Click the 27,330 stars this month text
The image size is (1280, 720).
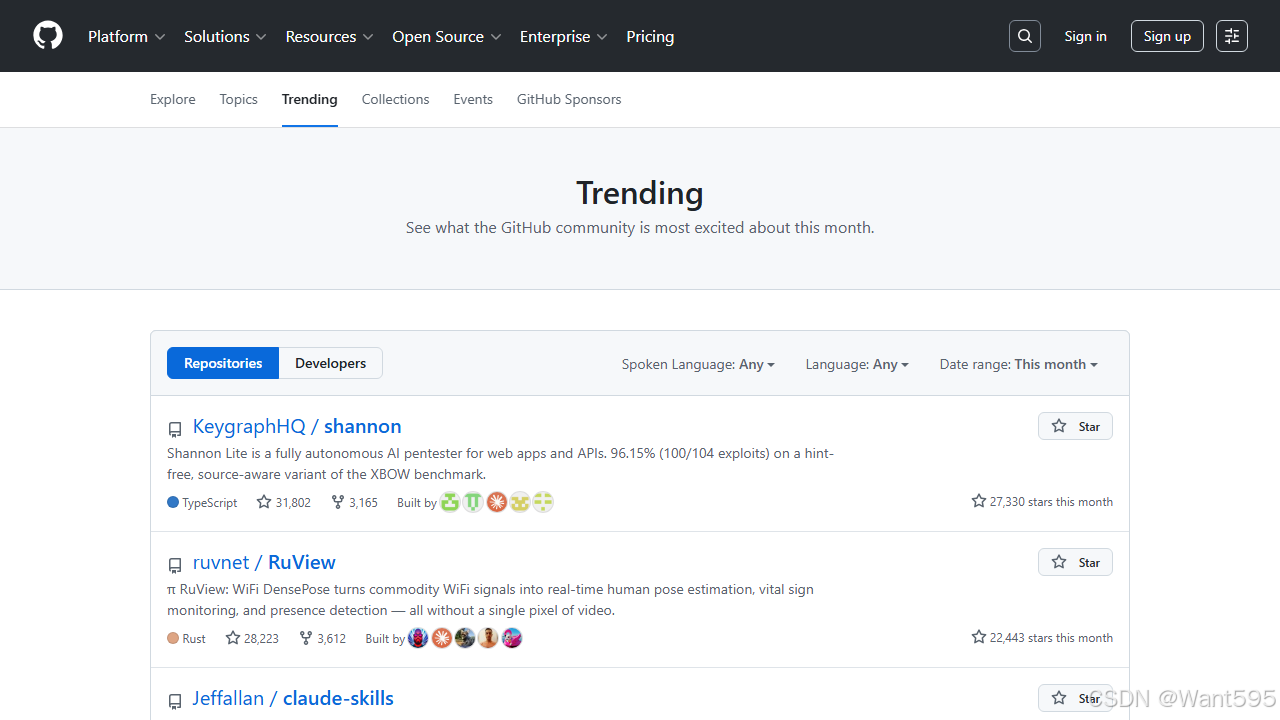click(x=1042, y=502)
